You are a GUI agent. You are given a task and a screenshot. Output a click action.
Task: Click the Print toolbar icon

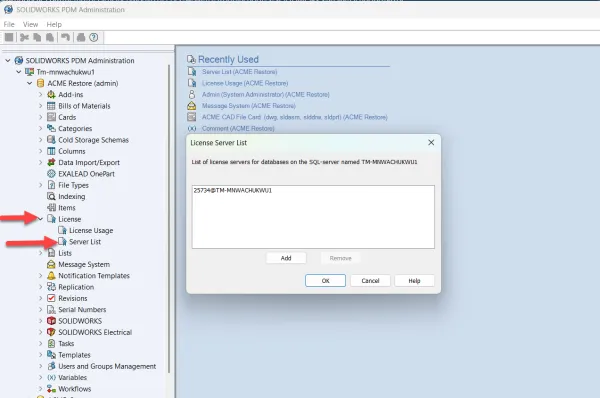81,37
